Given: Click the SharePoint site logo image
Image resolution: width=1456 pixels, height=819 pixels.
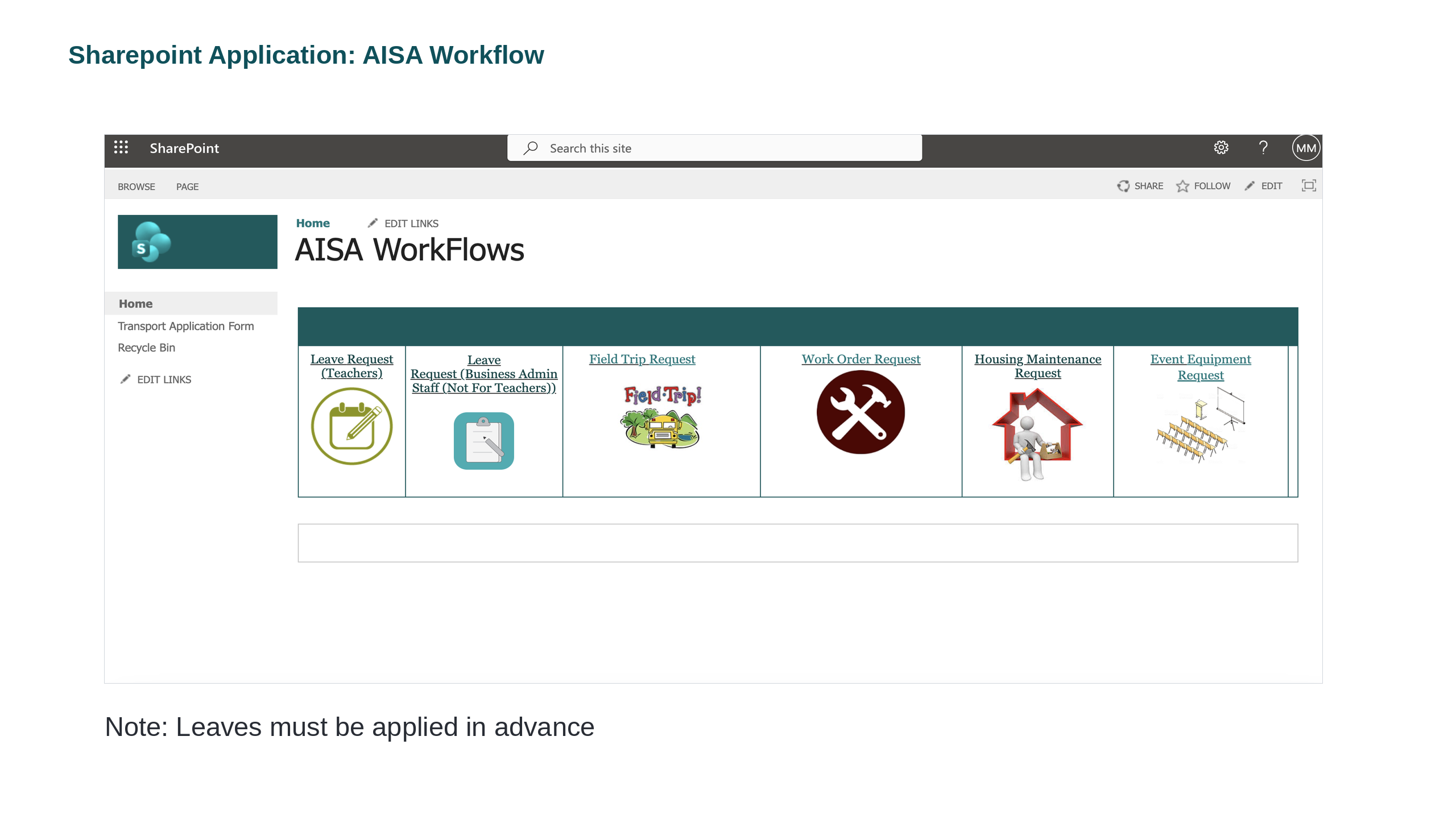Looking at the screenshot, I should click(197, 242).
